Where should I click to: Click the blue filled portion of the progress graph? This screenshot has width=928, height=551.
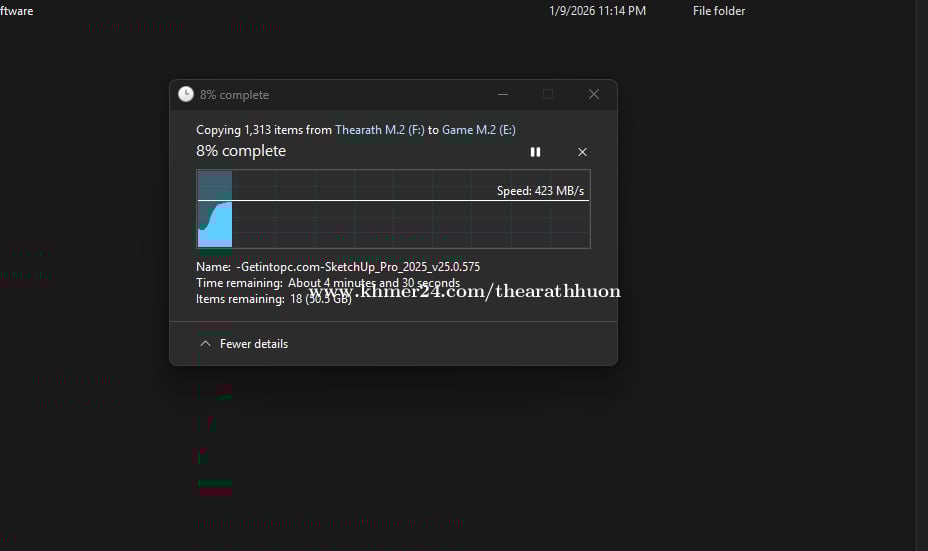tap(215, 225)
